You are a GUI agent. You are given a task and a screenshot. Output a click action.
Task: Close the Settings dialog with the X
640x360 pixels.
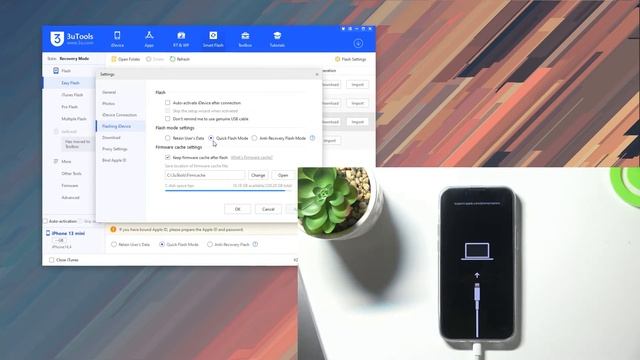[317, 74]
